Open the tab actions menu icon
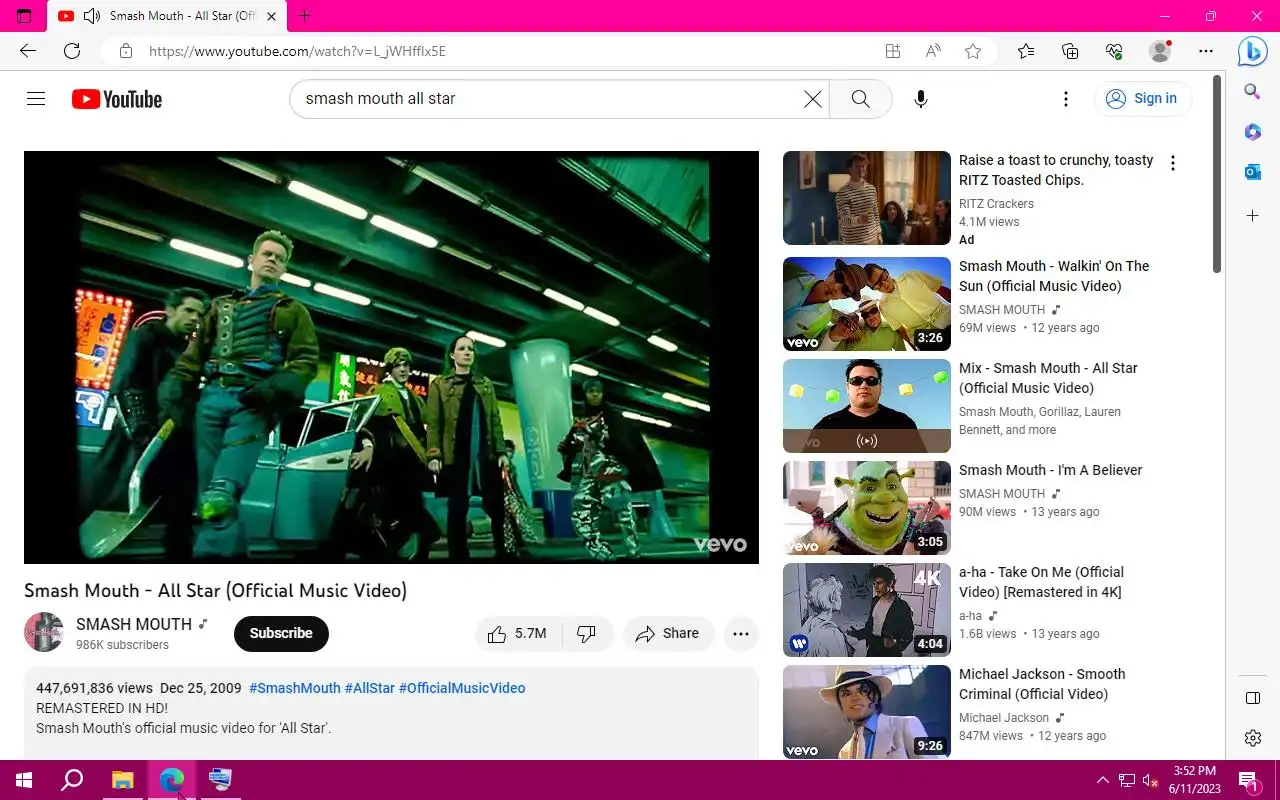The image size is (1280, 800). click(24, 16)
